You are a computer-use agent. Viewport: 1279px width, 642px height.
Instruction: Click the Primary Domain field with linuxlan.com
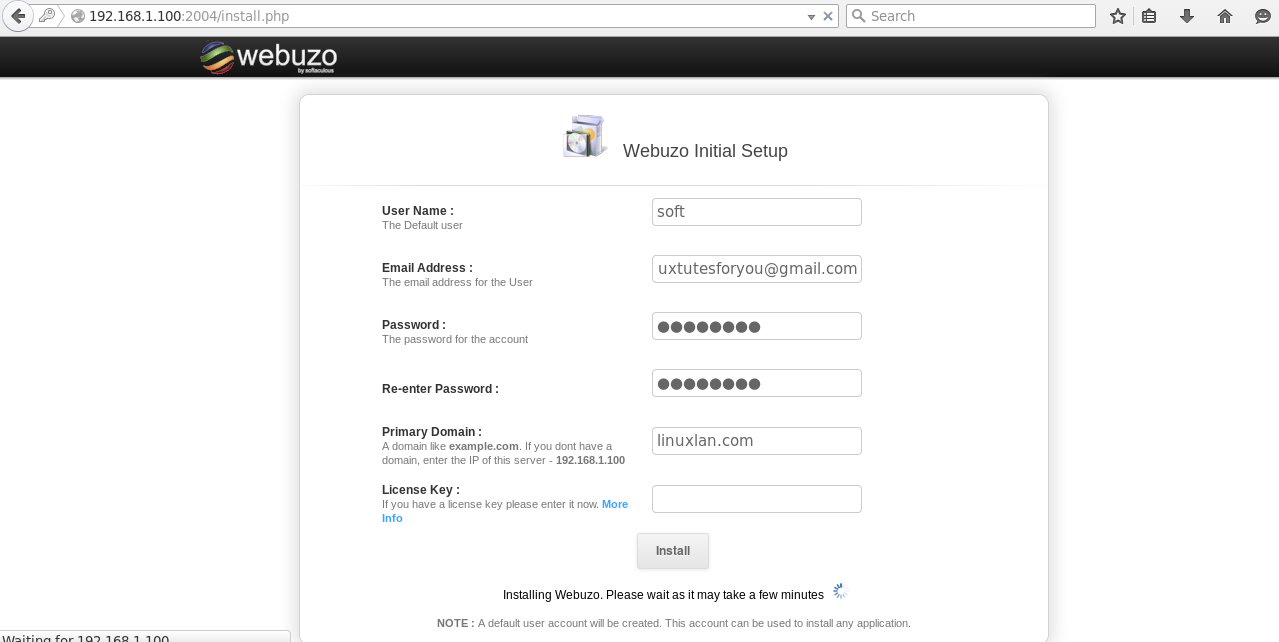tap(757, 441)
